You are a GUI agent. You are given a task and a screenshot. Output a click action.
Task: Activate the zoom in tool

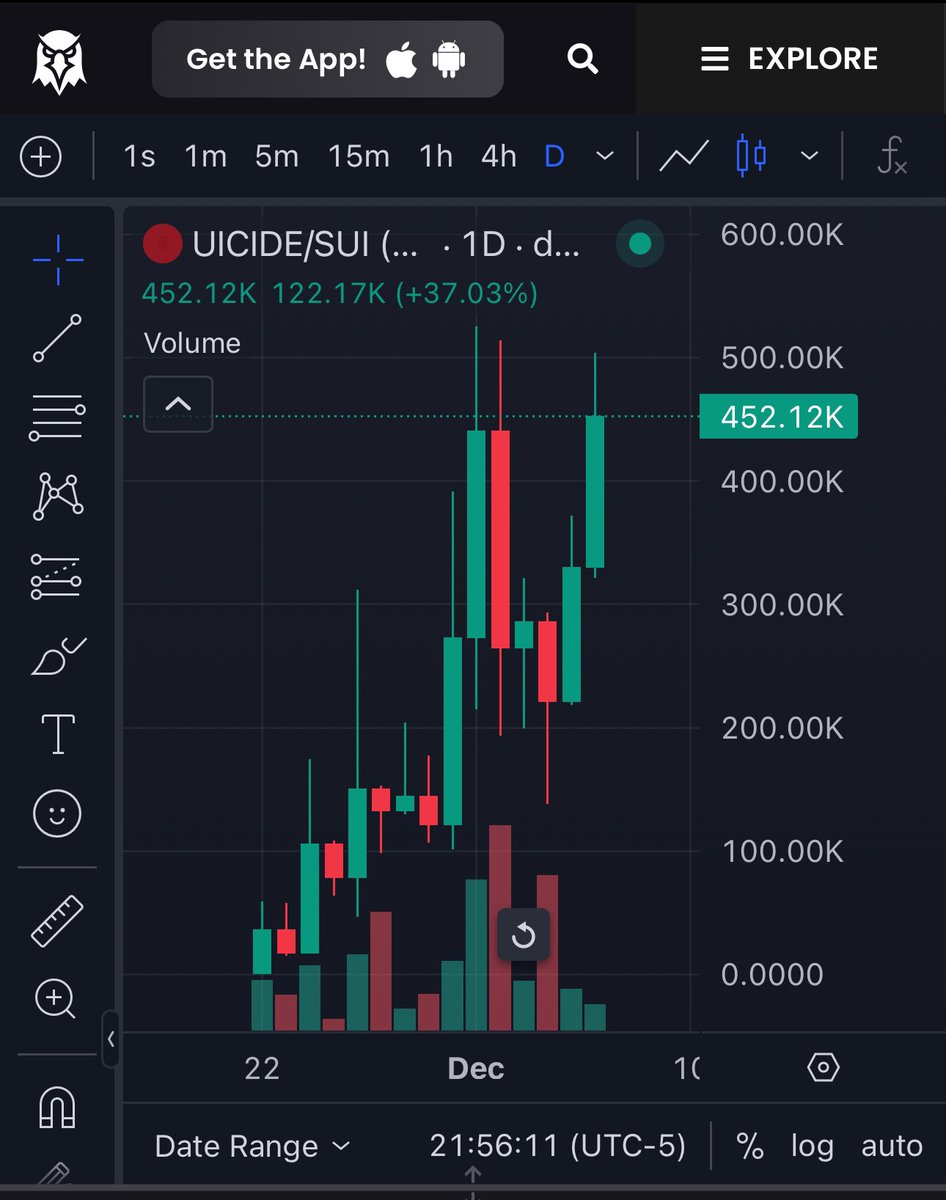coord(55,999)
